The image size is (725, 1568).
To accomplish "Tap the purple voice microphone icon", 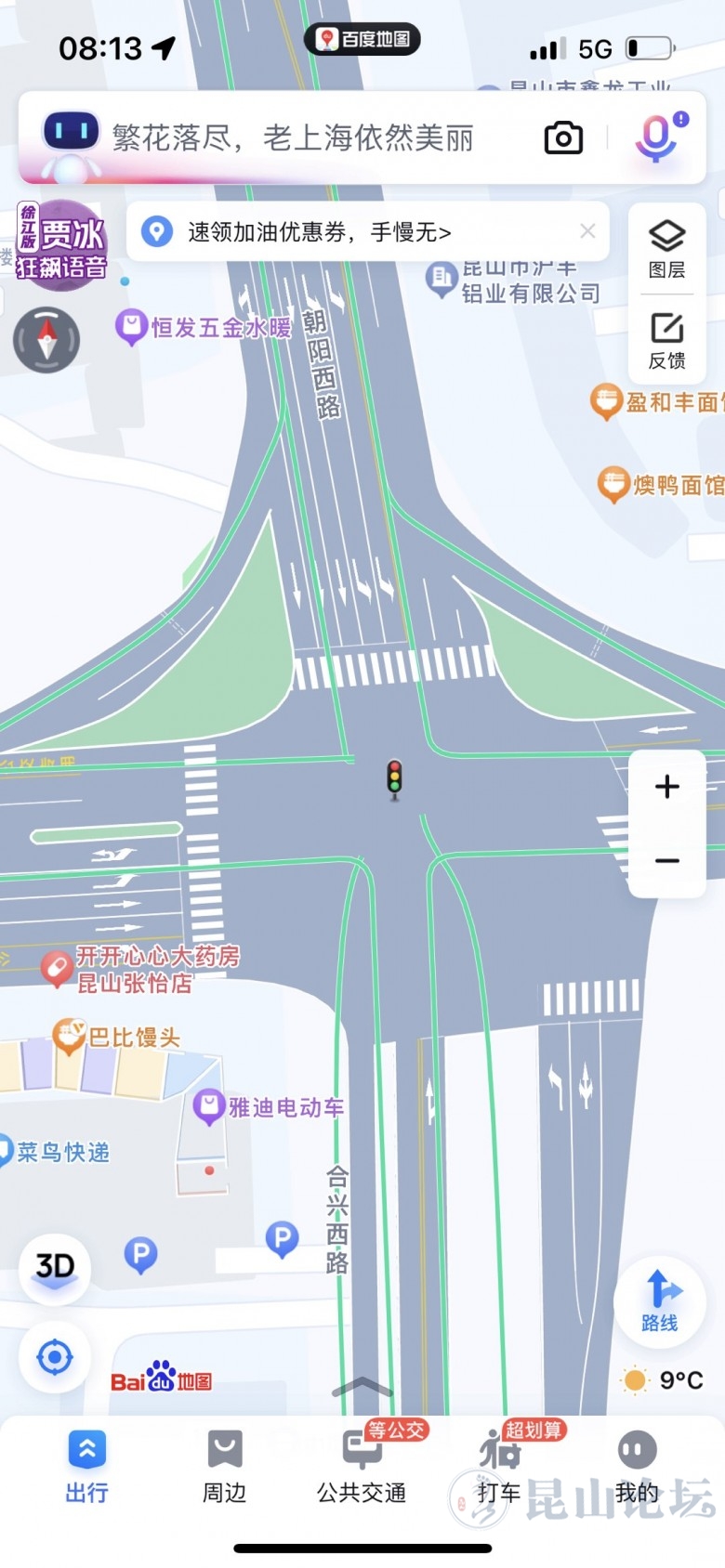I will click(x=659, y=137).
